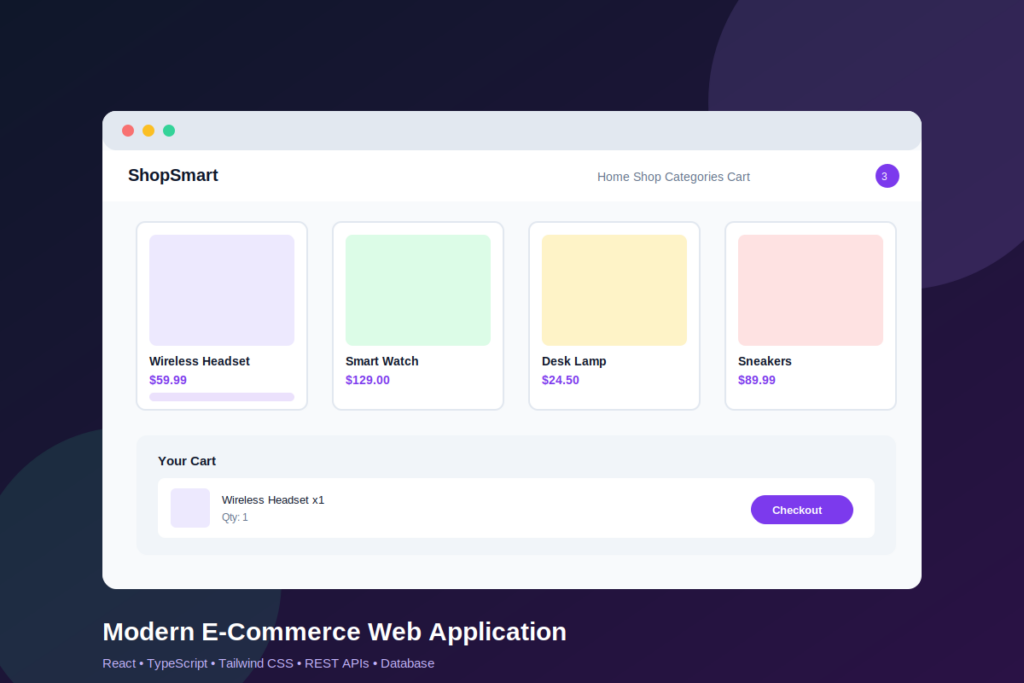The image size is (1024, 683).
Task: Click the $89.99 price
Action: [757, 380]
